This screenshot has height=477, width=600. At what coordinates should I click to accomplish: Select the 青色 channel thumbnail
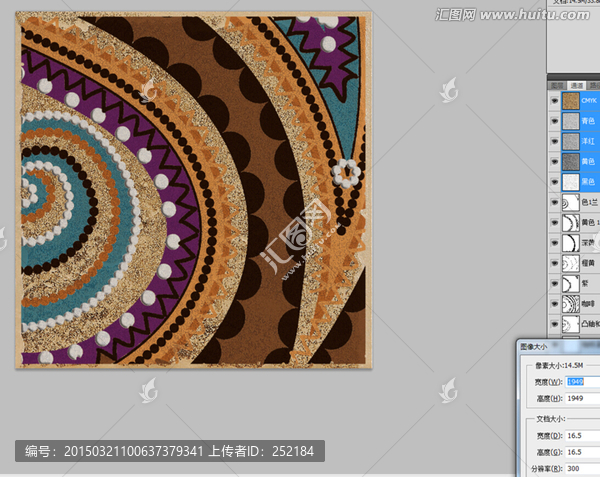pos(570,121)
